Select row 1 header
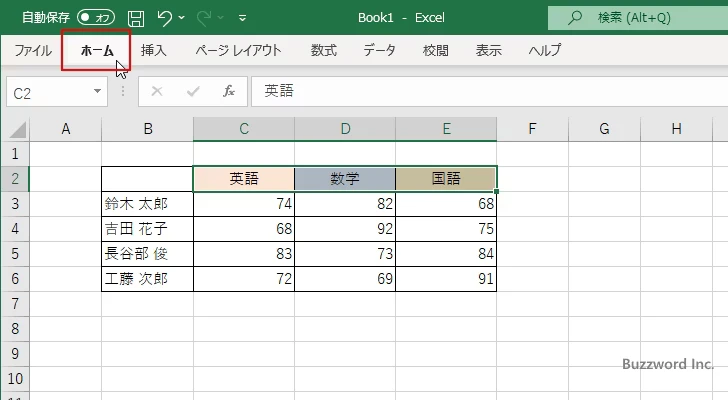Viewport: 728px width, 400px height. click(x=15, y=154)
